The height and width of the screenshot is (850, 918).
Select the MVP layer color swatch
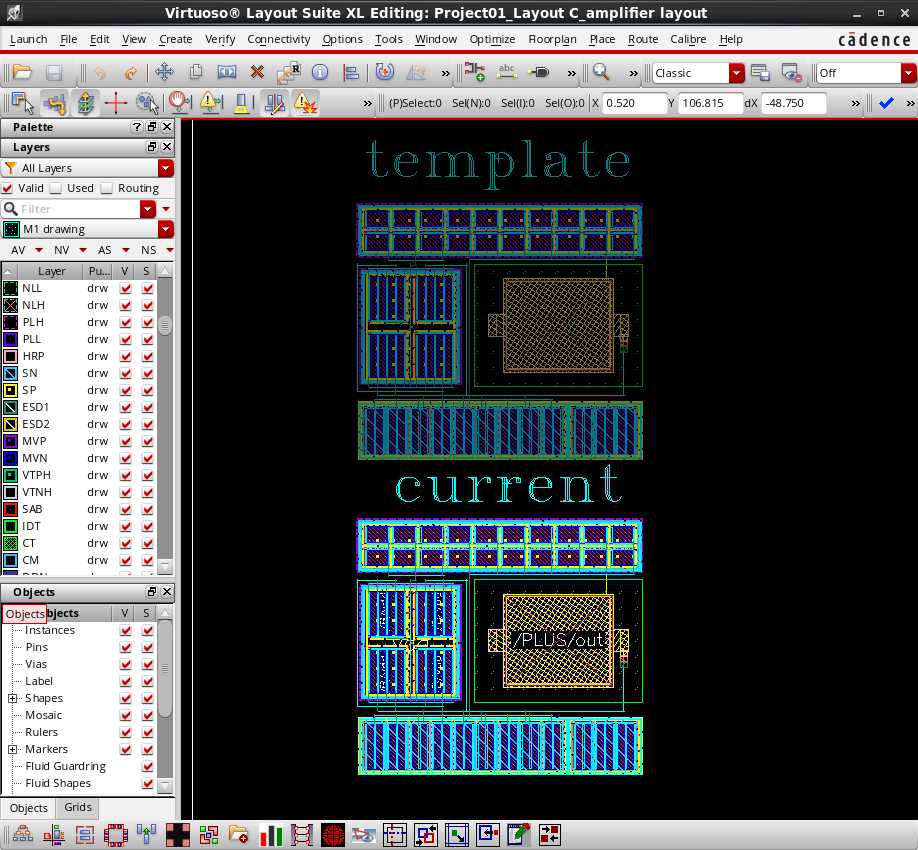click(x=10, y=441)
